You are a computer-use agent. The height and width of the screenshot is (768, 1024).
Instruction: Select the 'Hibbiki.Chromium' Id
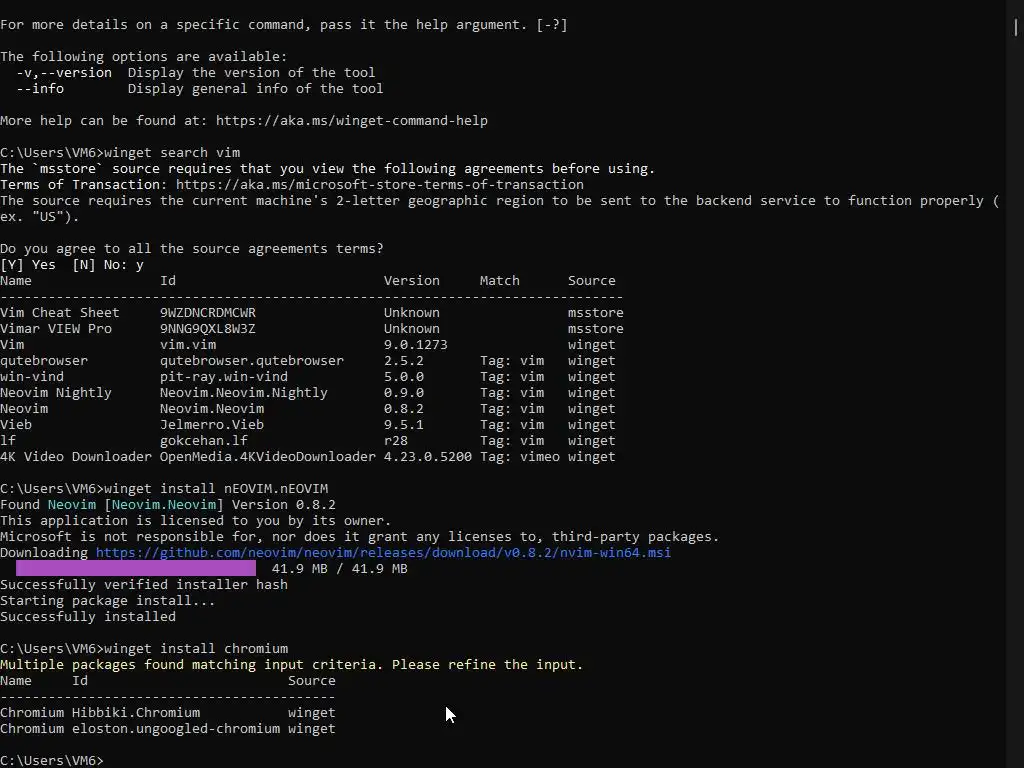136,712
